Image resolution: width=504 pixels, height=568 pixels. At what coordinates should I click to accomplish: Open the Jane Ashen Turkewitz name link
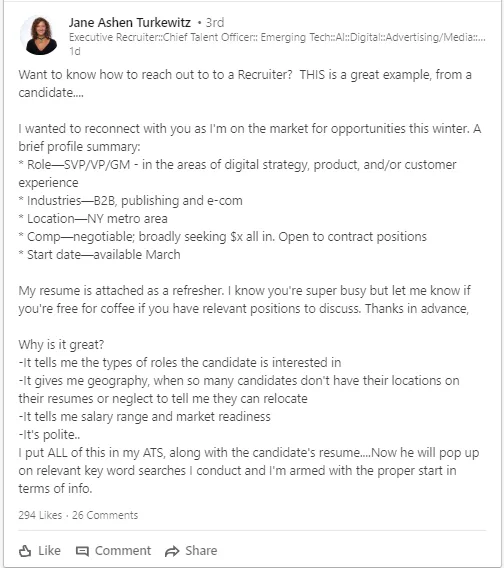click(x=130, y=22)
